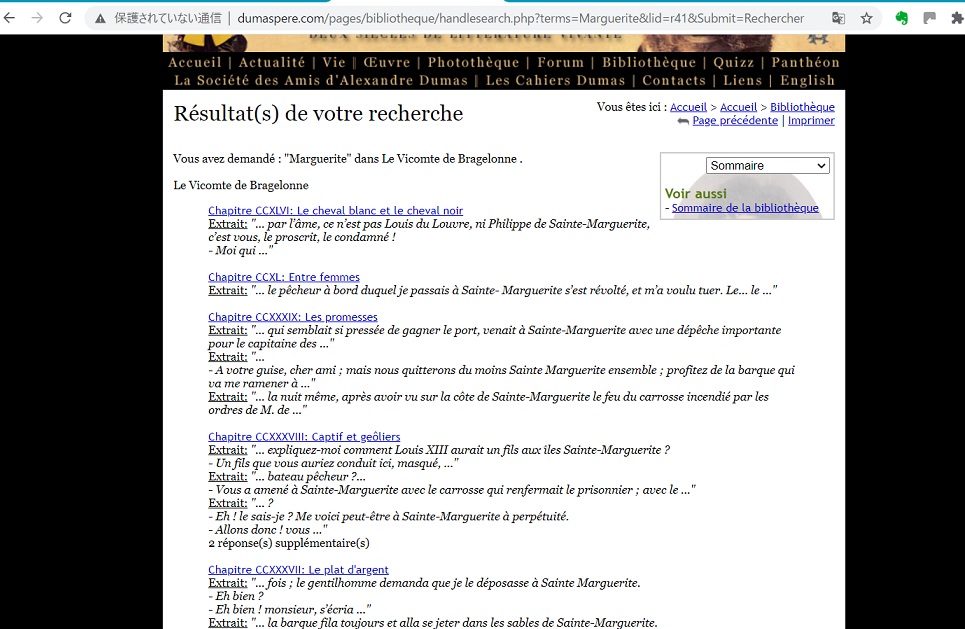Click Page précédente link

point(735,121)
